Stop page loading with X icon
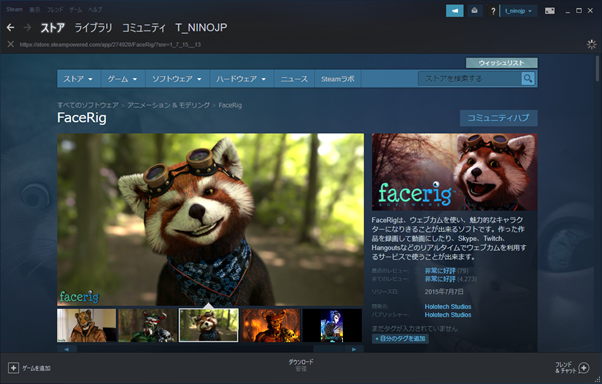The image size is (602, 384). click(x=11, y=44)
